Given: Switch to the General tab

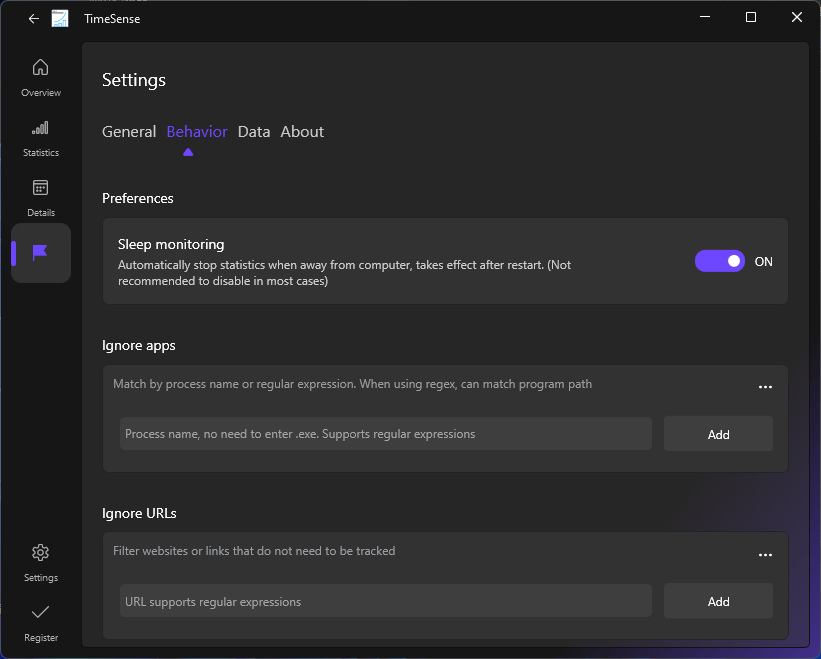Looking at the screenshot, I should point(129,131).
